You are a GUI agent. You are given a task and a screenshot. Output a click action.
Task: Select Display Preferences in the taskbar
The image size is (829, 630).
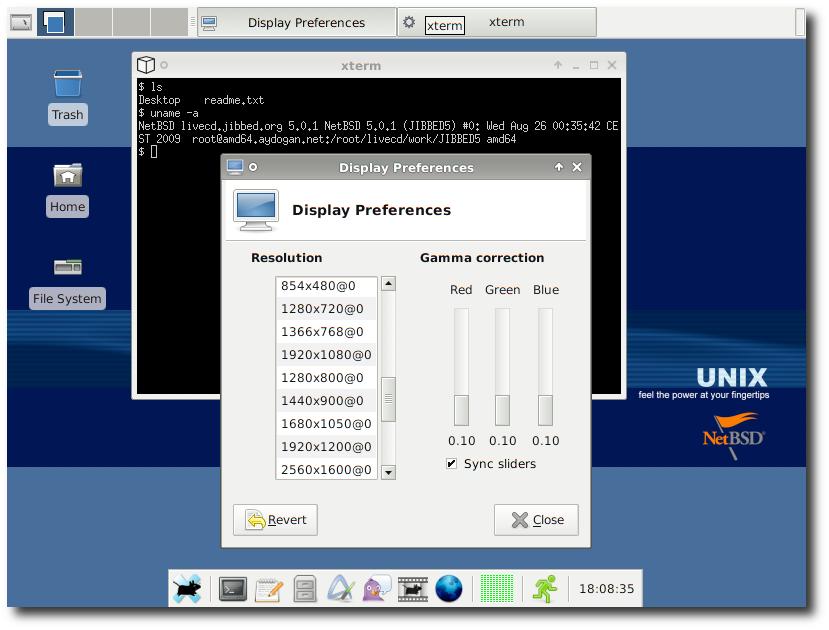tap(297, 22)
